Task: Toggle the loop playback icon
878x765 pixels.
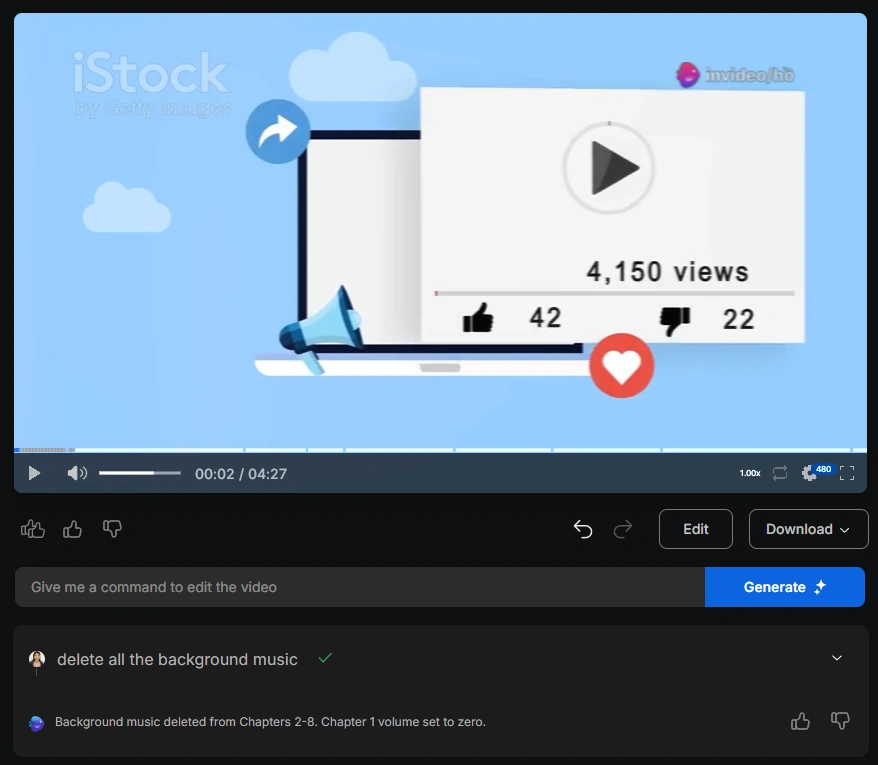Action: pos(780,473)
